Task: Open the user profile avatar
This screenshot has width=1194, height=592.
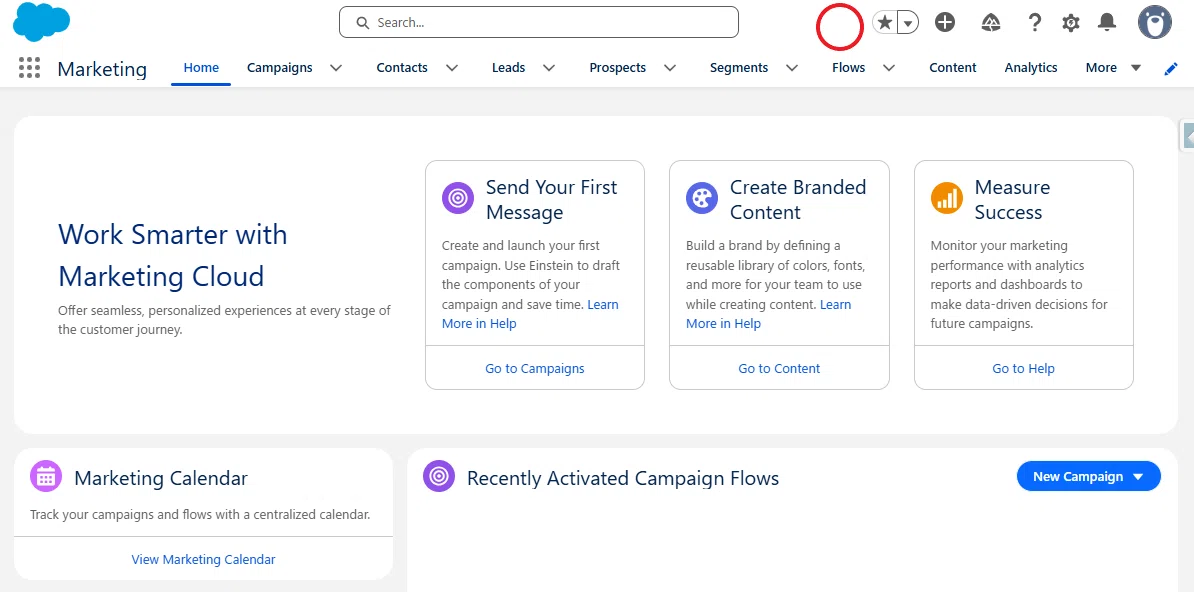Action: pyautogui.click(x=1154, y=22)
